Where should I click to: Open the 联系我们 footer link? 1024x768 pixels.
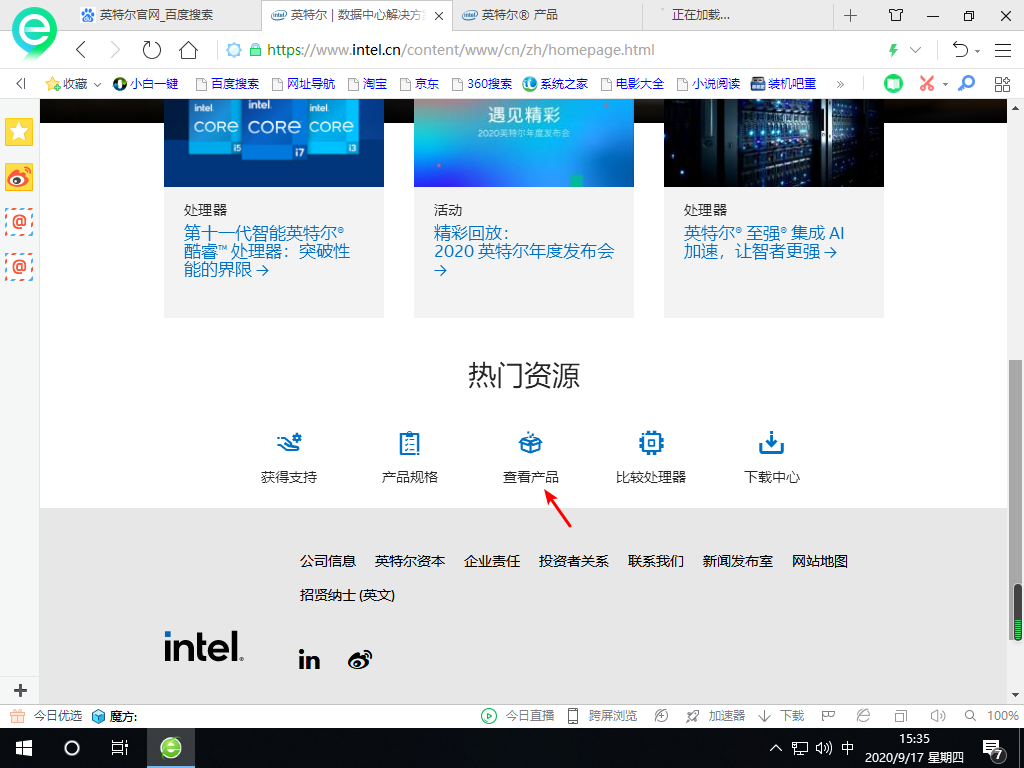[x=655, y=561]
